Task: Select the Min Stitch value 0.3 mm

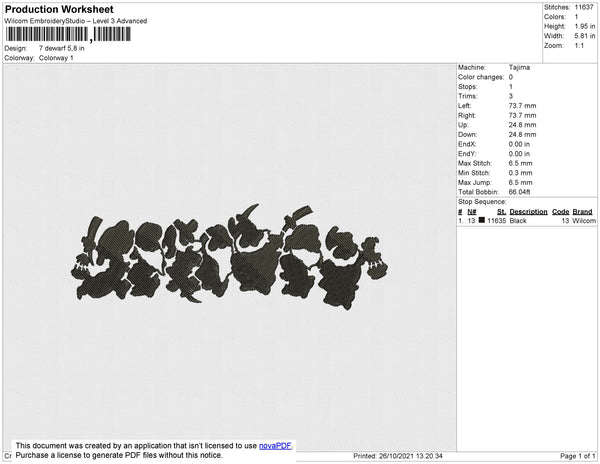Action: [520, 173]
